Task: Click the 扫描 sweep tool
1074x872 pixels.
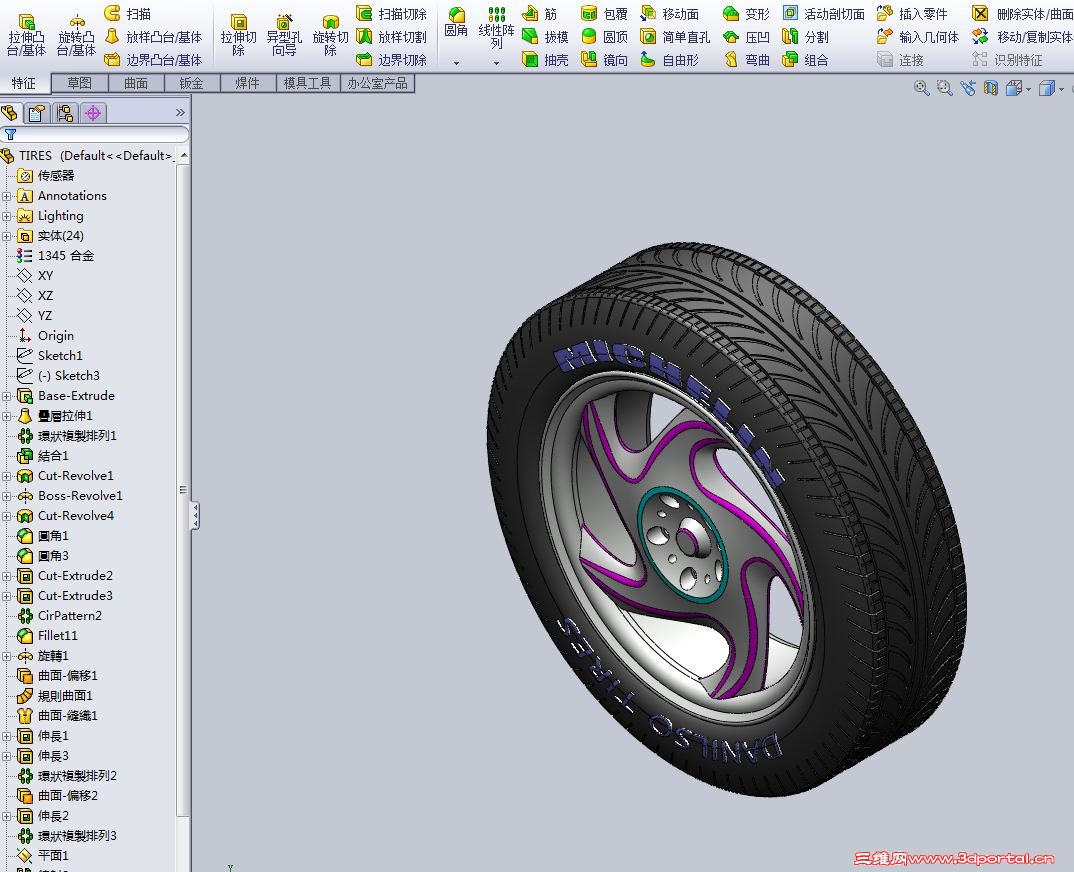Action: pyautogui.click(x=127, y=14)
